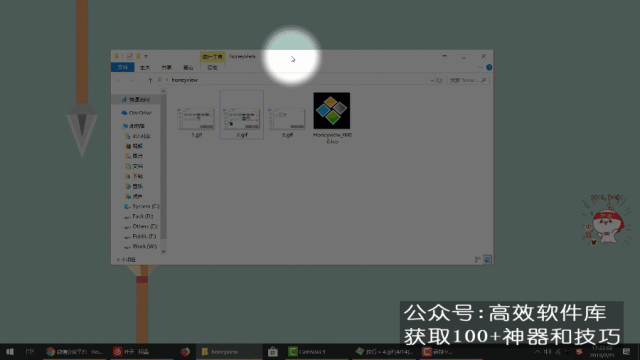Open the 1.gif thumbnail

click(196, 119)
